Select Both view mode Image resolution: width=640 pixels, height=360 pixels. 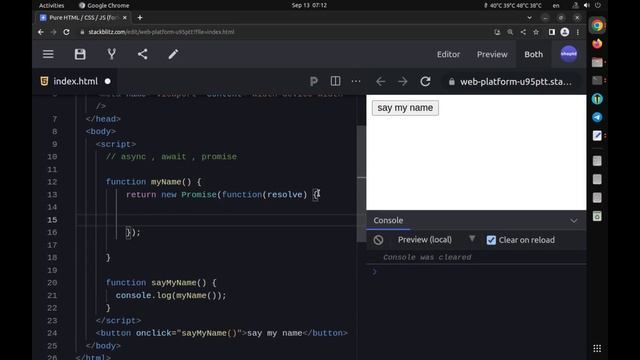point(533,54)
